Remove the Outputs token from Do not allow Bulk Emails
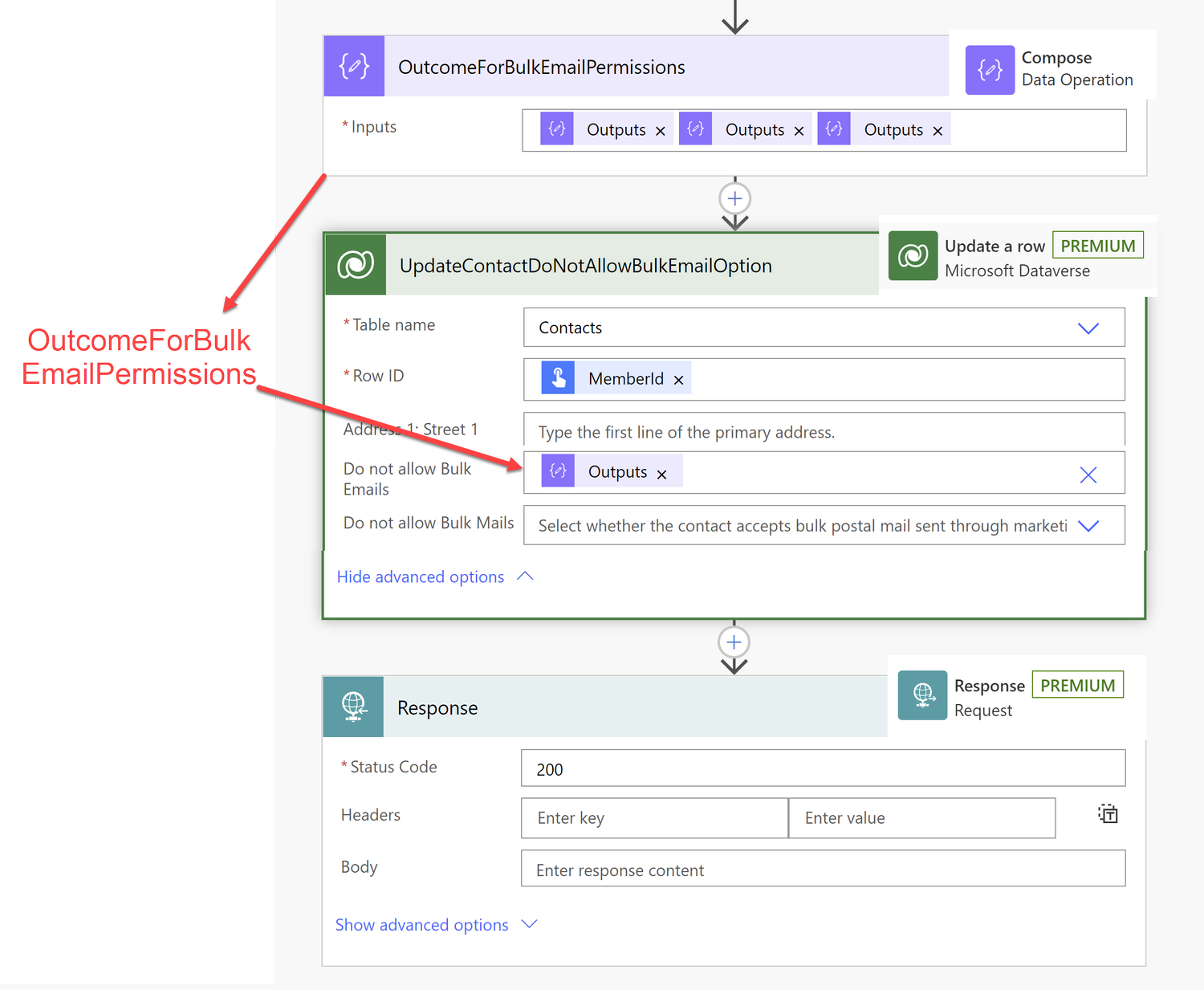This screenshot has width=1204, height=990. tap(661, 473)
